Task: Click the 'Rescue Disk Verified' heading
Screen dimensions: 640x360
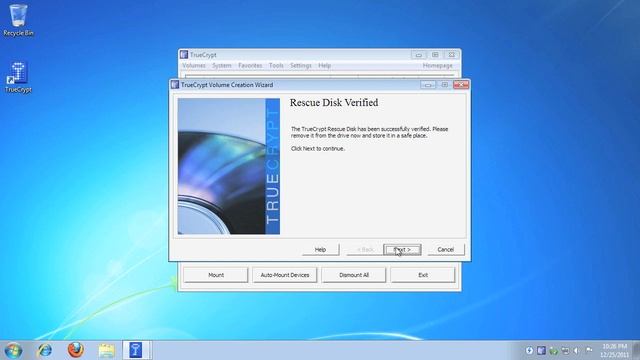Action: pos(334,102)
